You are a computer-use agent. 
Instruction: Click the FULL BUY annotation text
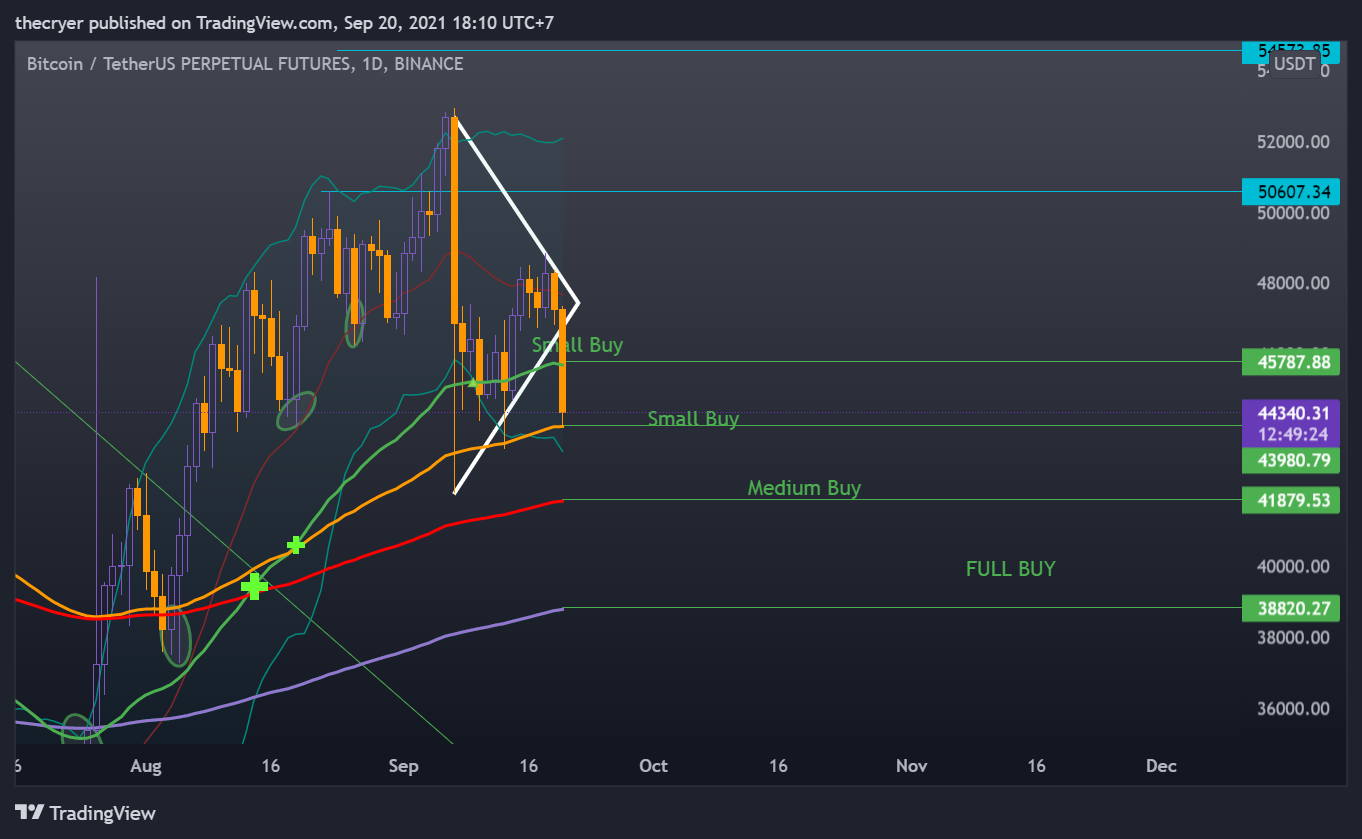(1010, 569)
